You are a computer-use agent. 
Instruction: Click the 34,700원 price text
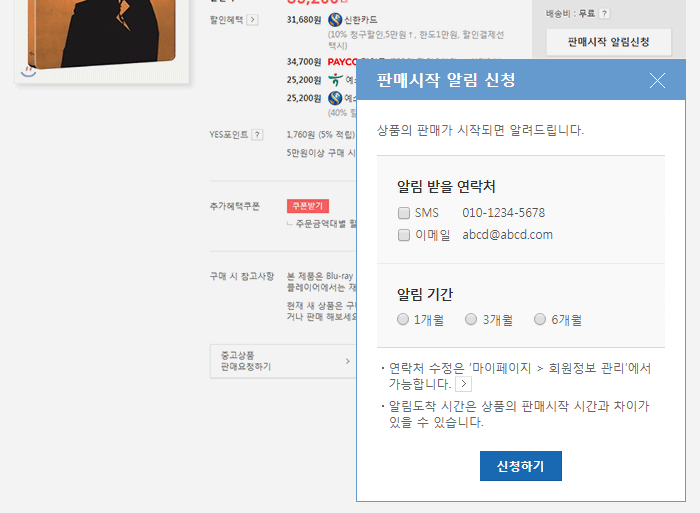click(x=304, y=62)
